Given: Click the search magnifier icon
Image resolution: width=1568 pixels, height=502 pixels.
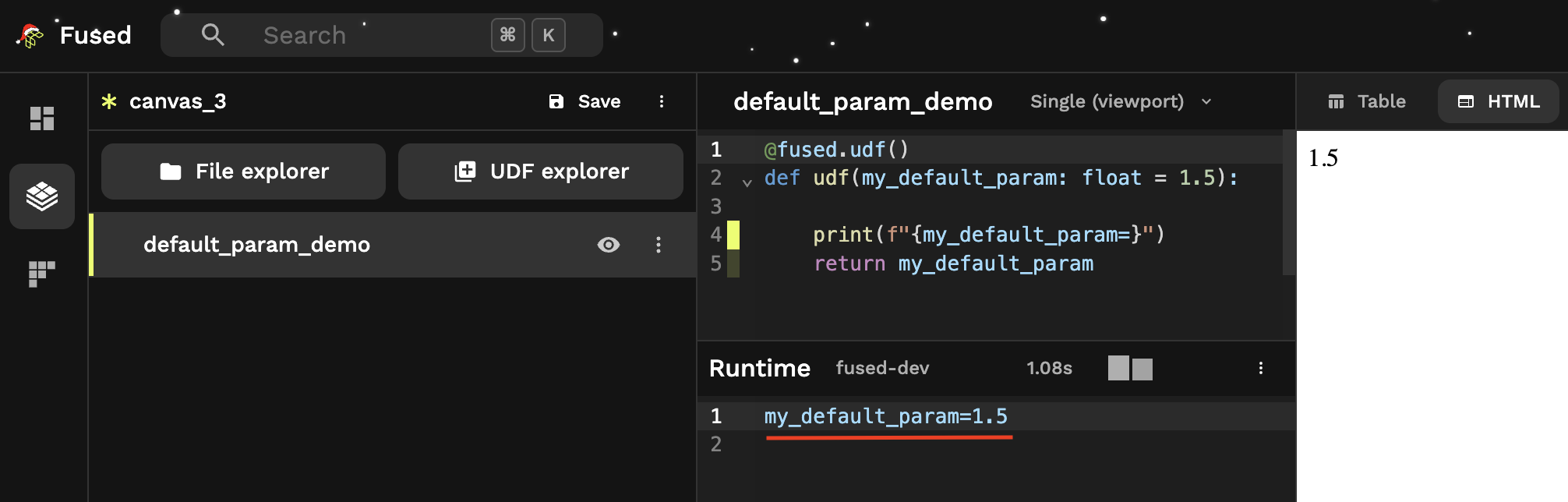Looking at the screenshot, I should 213,35.
